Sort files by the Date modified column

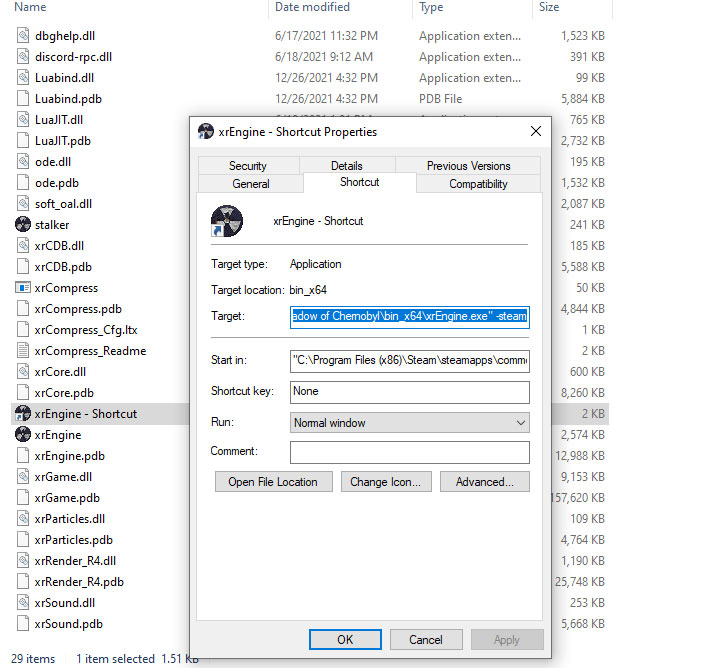click(x=310, y=7)
